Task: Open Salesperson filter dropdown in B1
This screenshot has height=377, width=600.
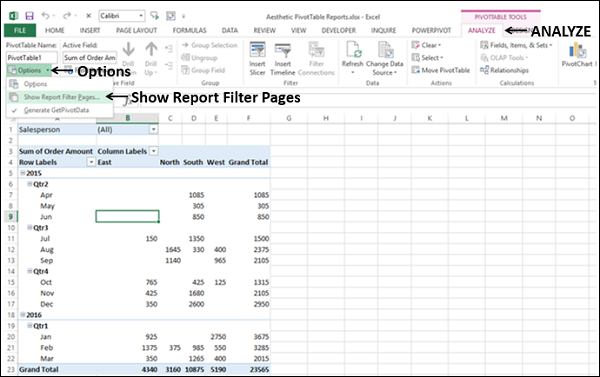Action: [153, 129]
